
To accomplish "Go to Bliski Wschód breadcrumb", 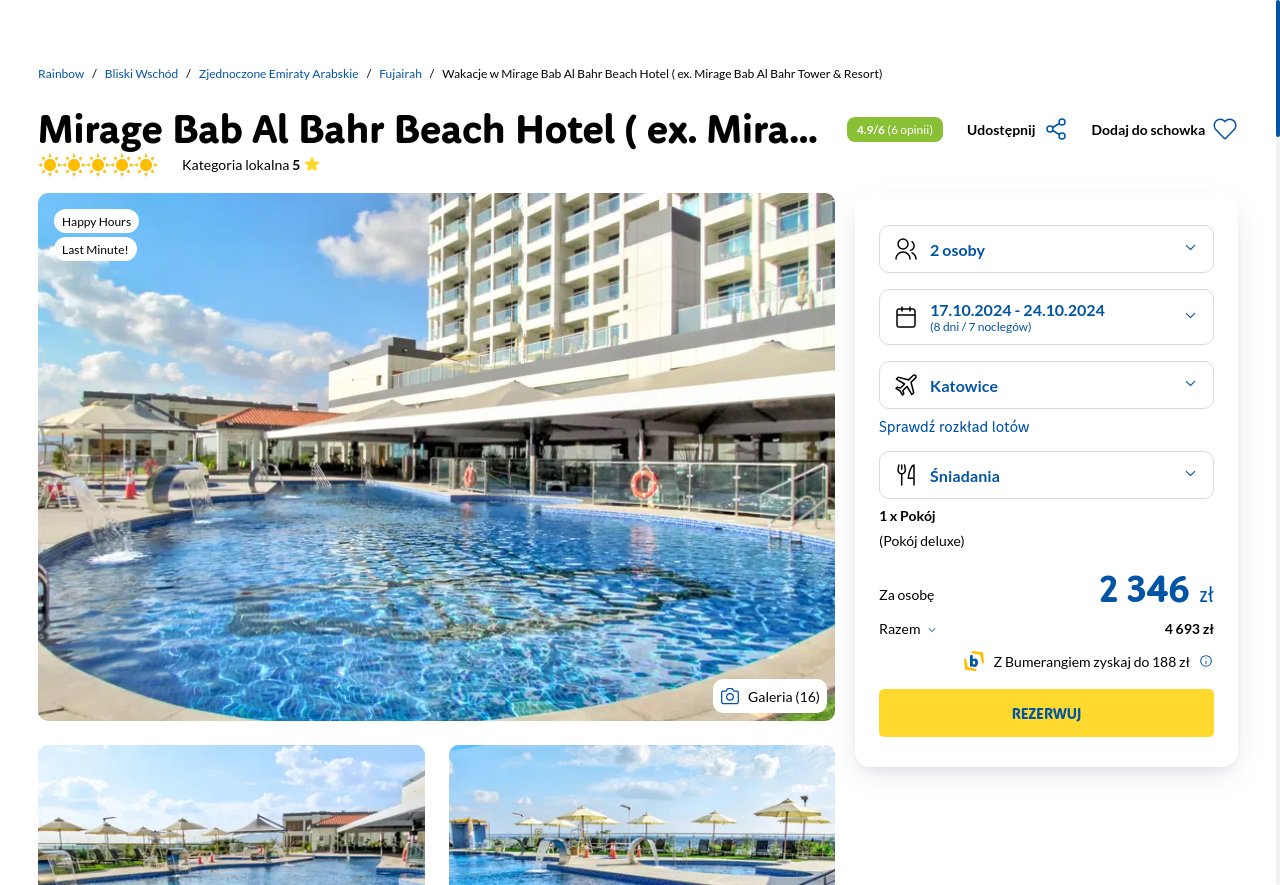I will [141, 74].
